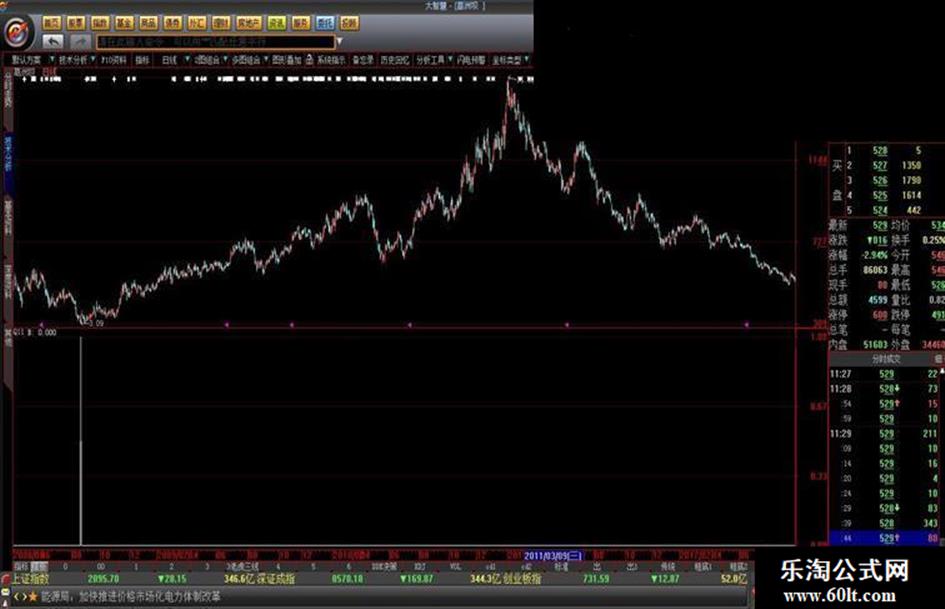Open the 商品 commodities button
The height and width of the screenshot is (609, 945).
pos(148,23)
